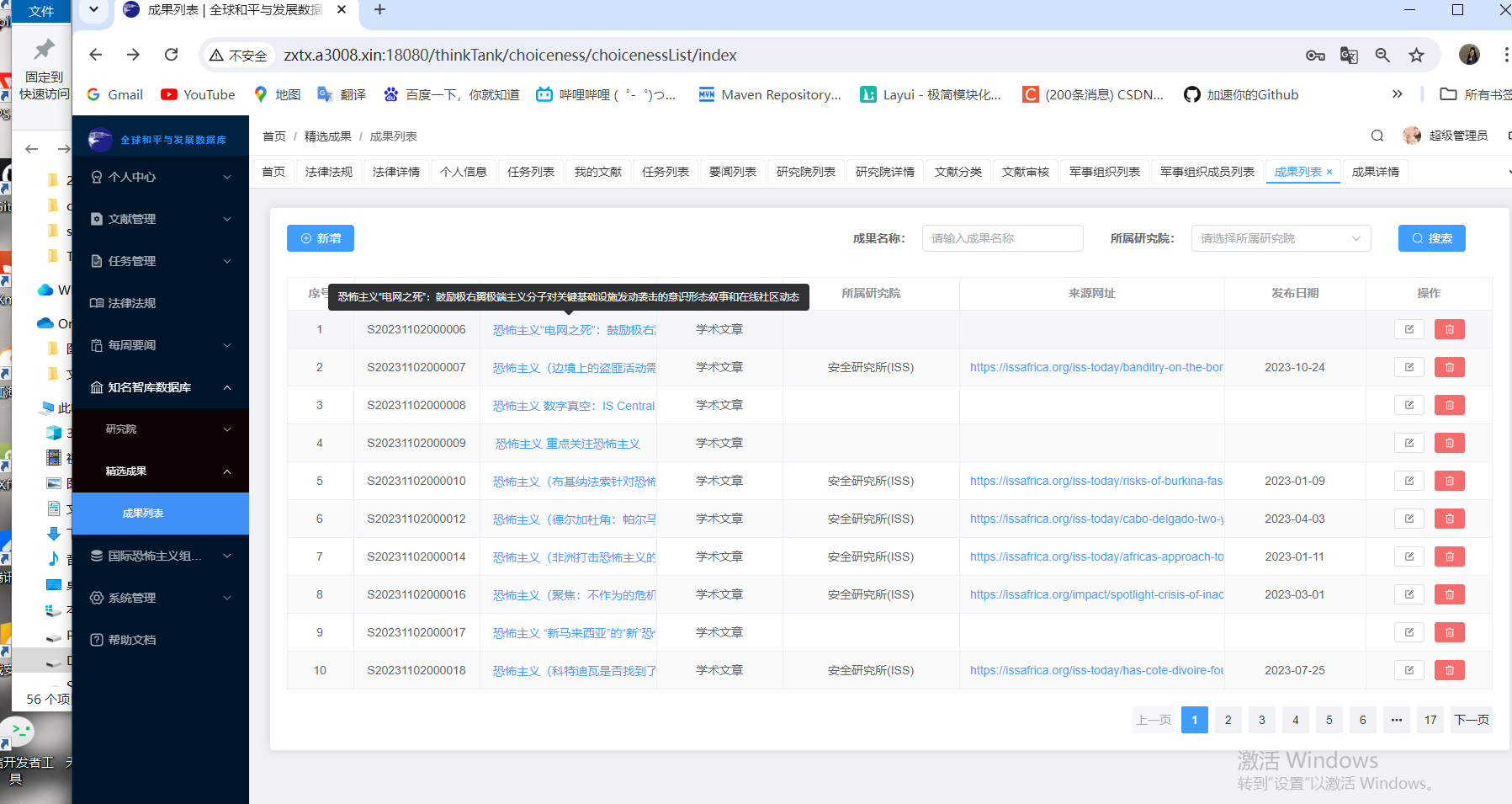Open the 恐怖主义 重点关注恐怖主义 title link

point(568,444)
